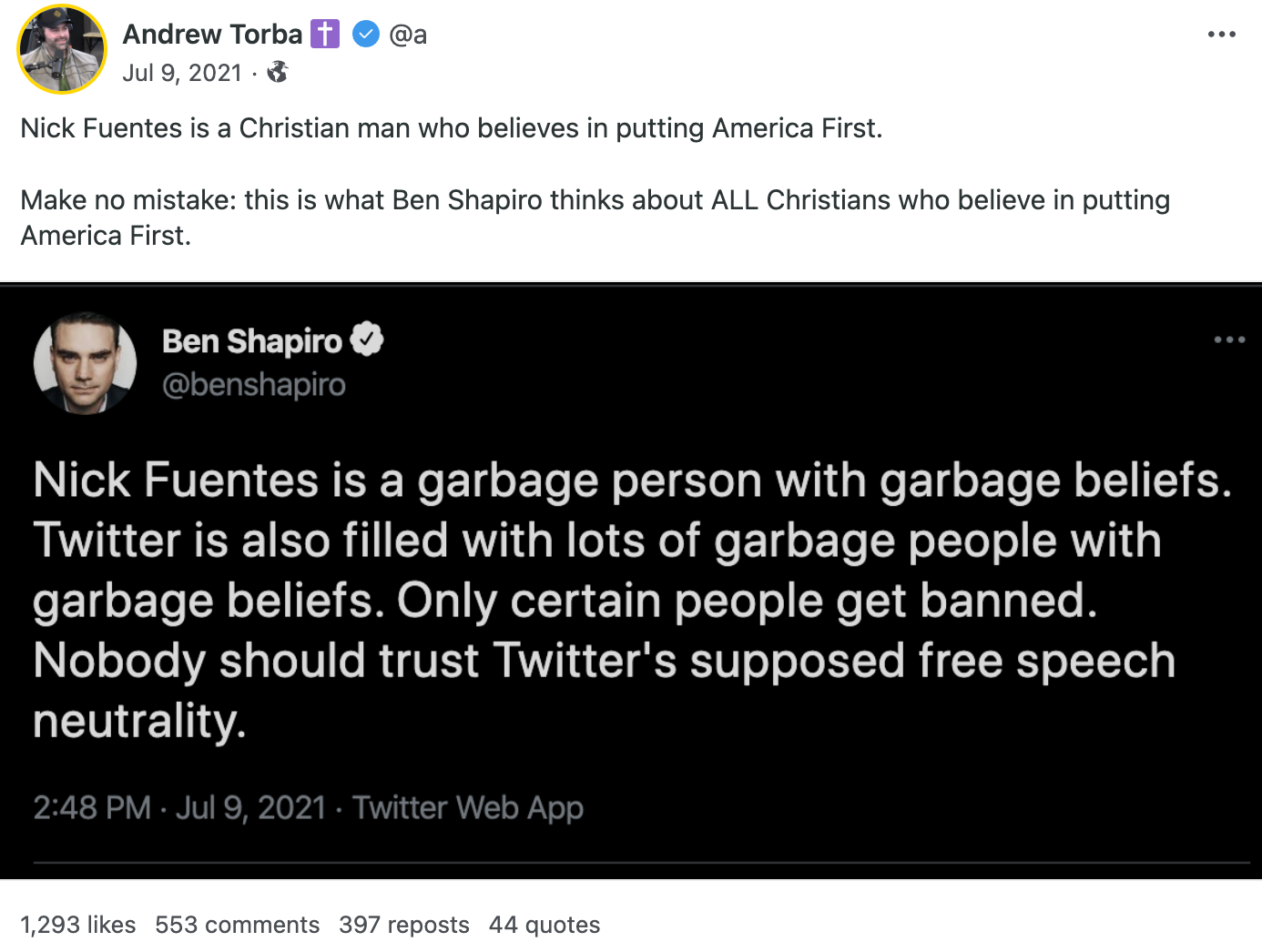Click Ben Shapiro's avatar in the tweet
Image resolution: width=1262 pixels, height=952 pixels.
coord(85,363)
